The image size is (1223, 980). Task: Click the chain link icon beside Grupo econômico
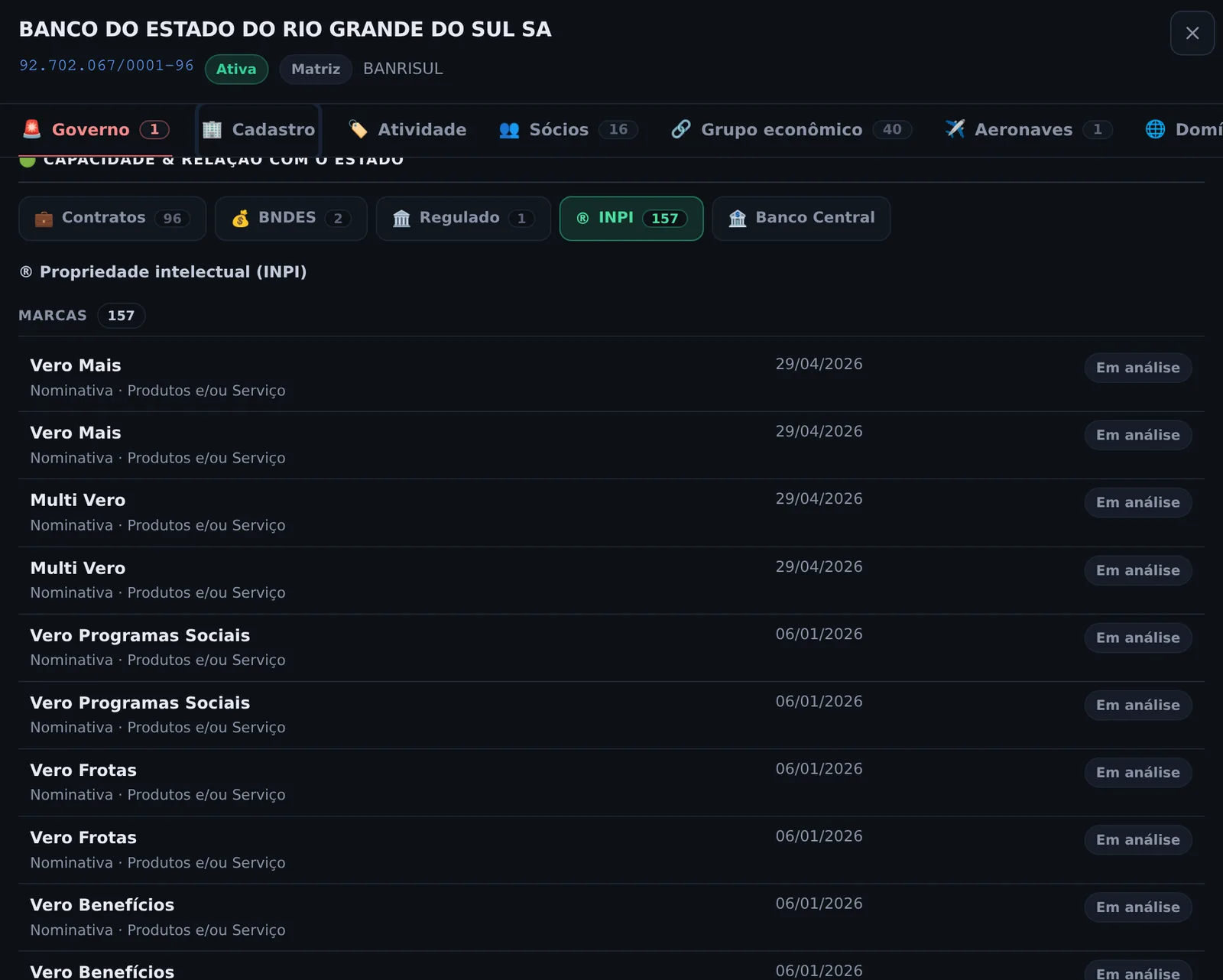(x=681, y=129)
